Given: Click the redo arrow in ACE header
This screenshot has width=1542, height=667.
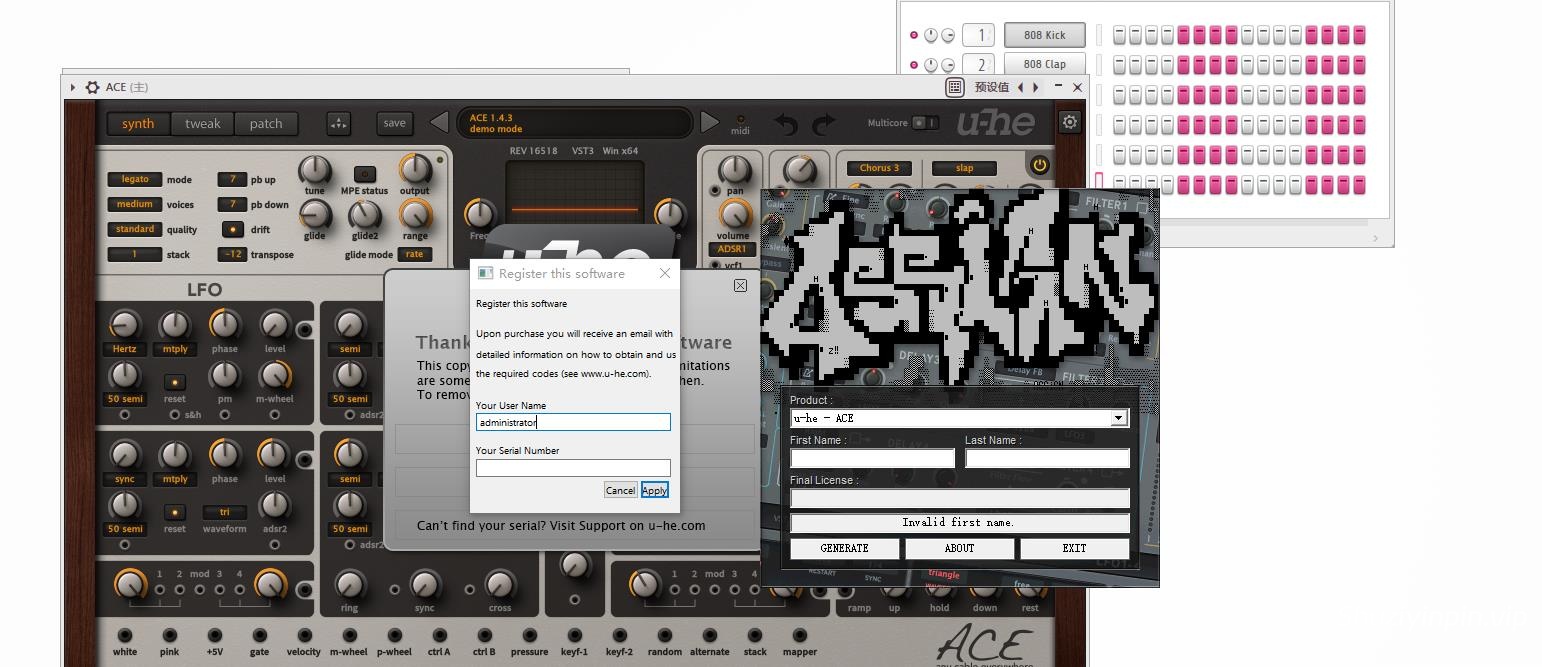Looking at the screenshot, I should pyautogui.click(x=823, y=124).
